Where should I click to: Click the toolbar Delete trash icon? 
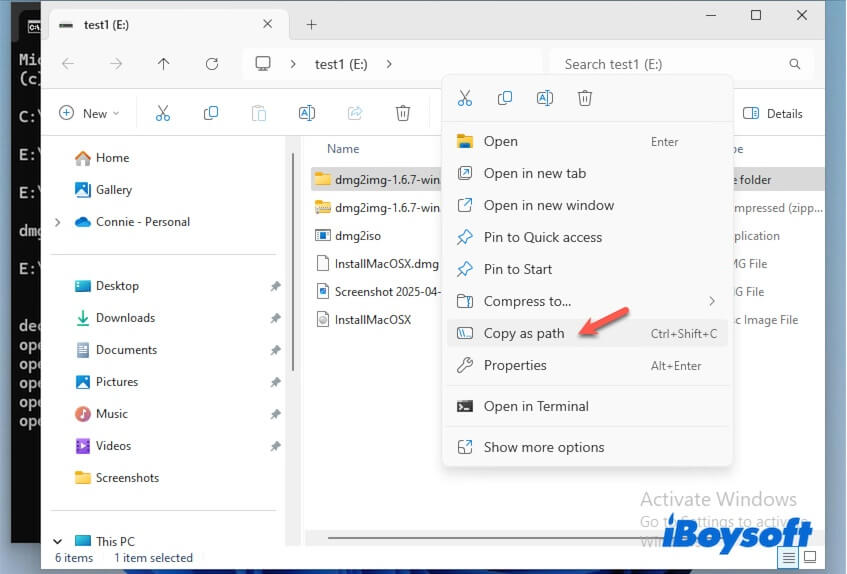[x=402, y=113]
